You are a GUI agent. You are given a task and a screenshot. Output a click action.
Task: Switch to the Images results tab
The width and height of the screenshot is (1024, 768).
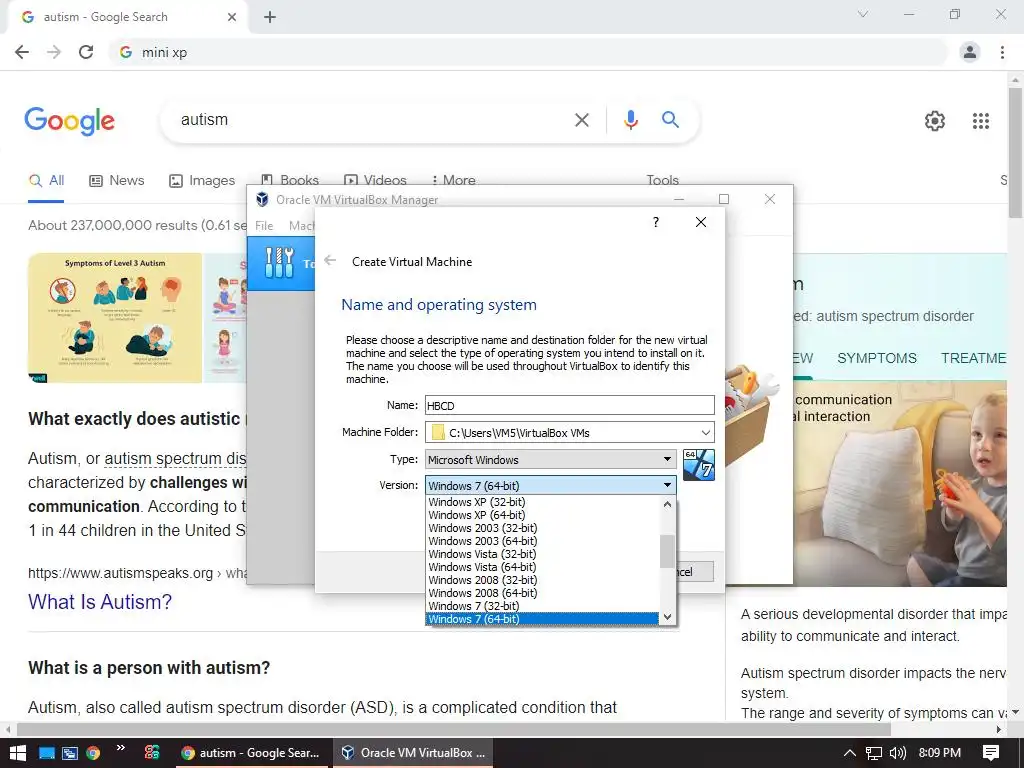(x=202, y=180)
